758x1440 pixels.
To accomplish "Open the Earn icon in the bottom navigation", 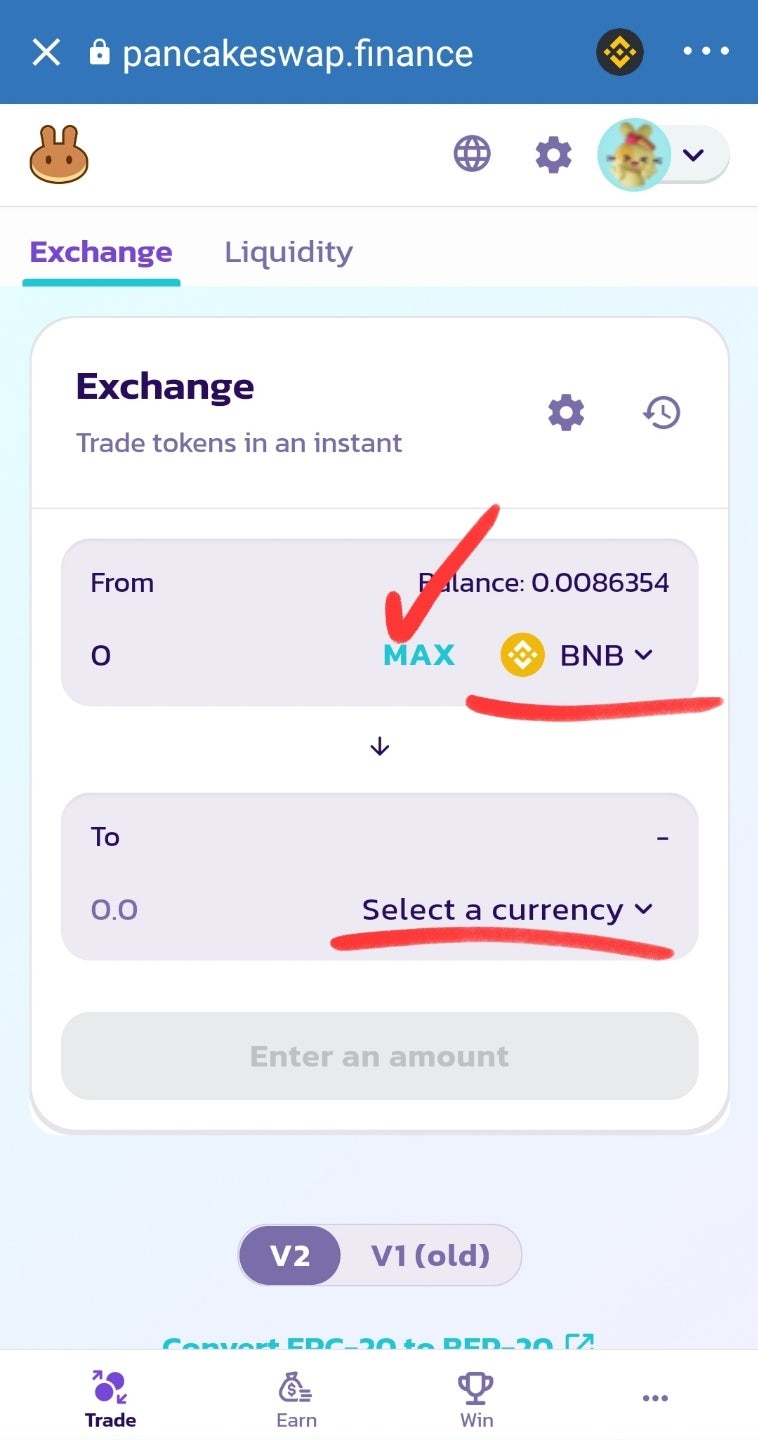I will (294, 1398).
